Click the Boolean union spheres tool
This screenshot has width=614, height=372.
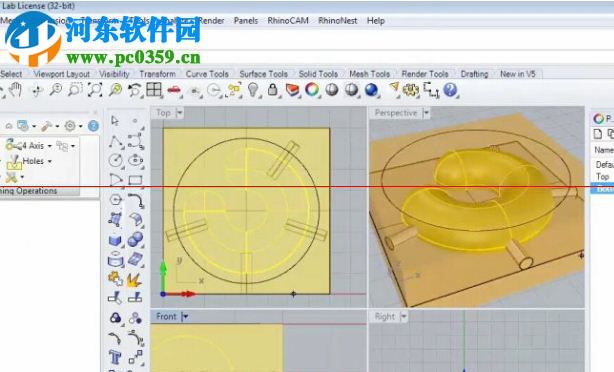tap(135, 240)
